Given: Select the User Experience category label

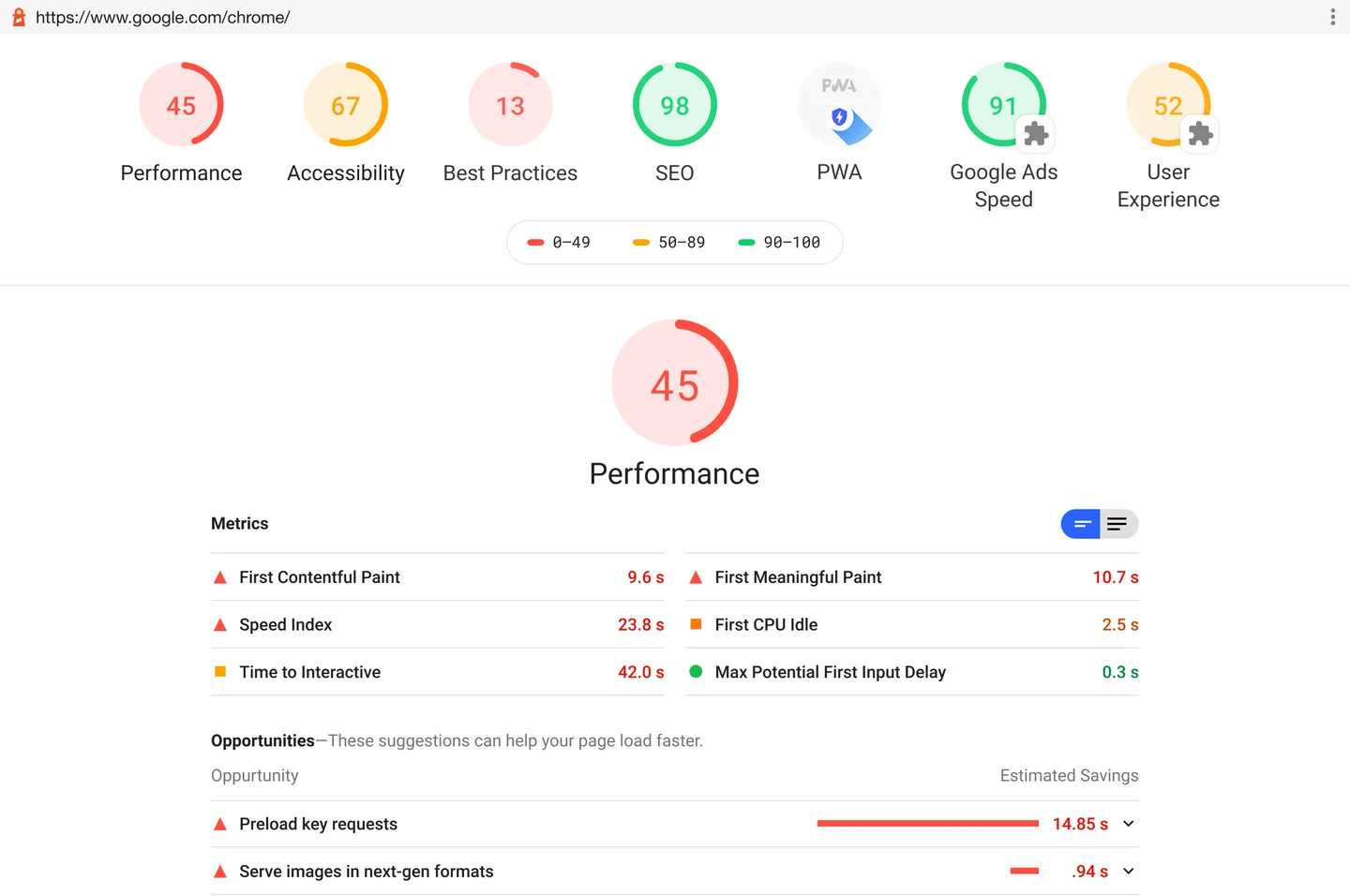Looking at the screenshot, I should (x=1168, y=186).
